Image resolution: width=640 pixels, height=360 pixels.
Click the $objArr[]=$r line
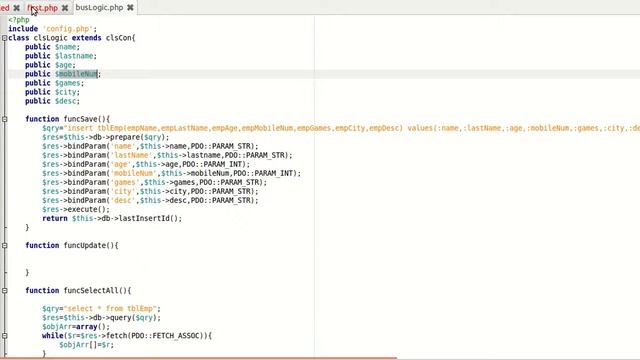[x=87, y=344]
